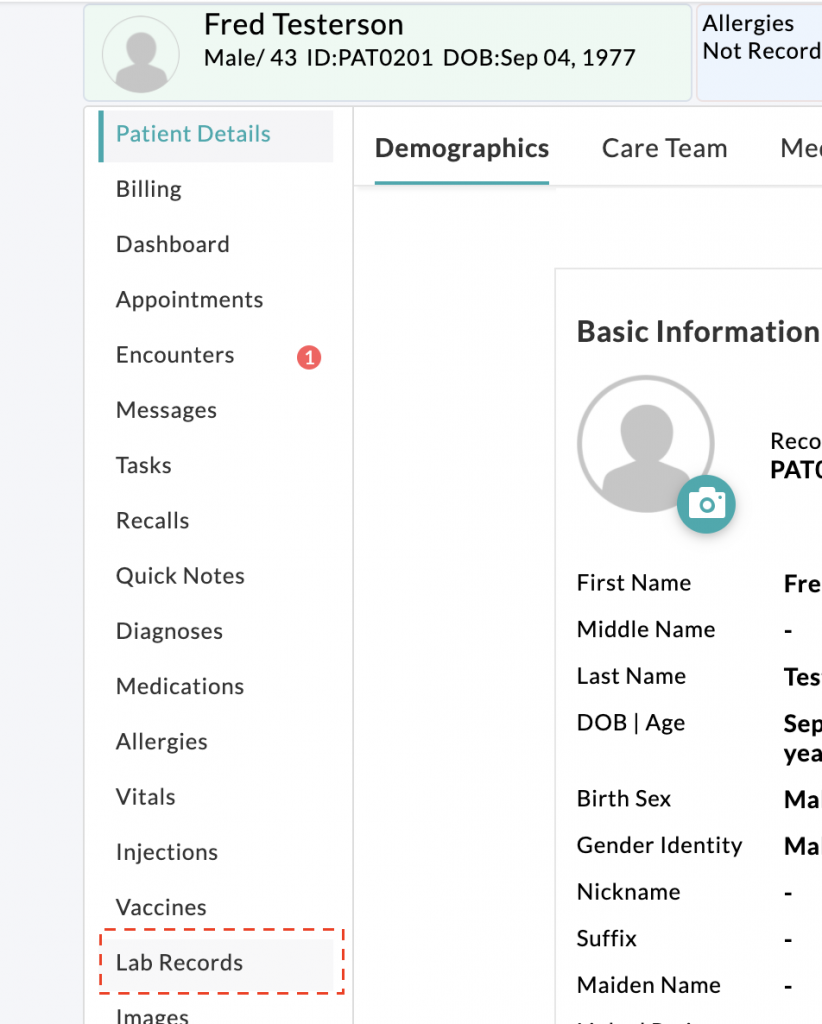Open Recalls from sidebar
Screen dimensions: 822x1024
tap(152, 521)
